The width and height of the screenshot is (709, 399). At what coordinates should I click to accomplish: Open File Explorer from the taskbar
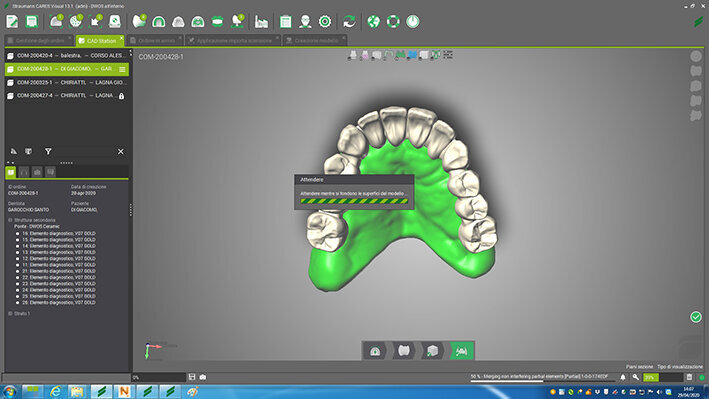click(77, 392)
